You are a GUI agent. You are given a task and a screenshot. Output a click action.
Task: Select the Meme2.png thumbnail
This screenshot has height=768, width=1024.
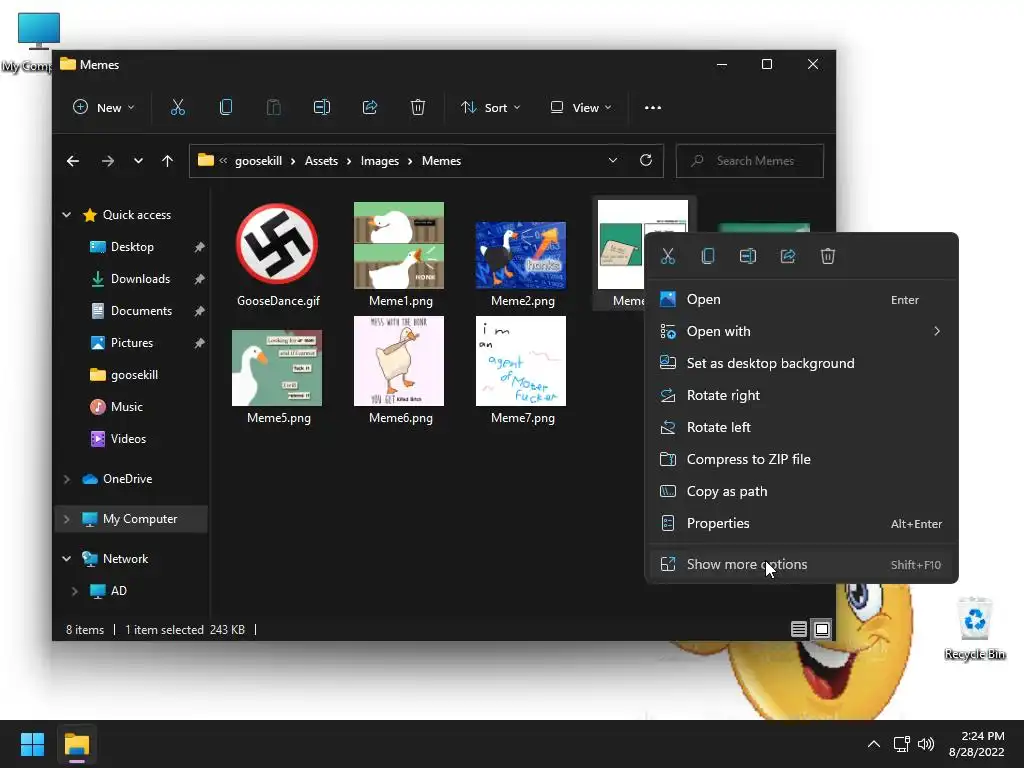click(520, 255)
